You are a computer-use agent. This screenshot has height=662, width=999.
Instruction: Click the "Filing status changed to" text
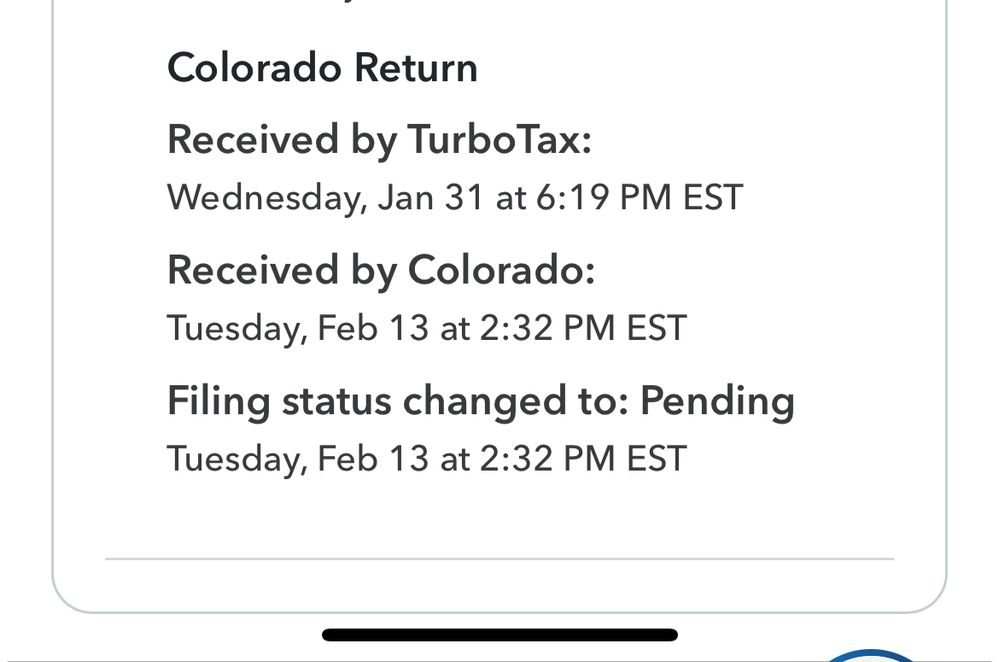pos(398,401)
